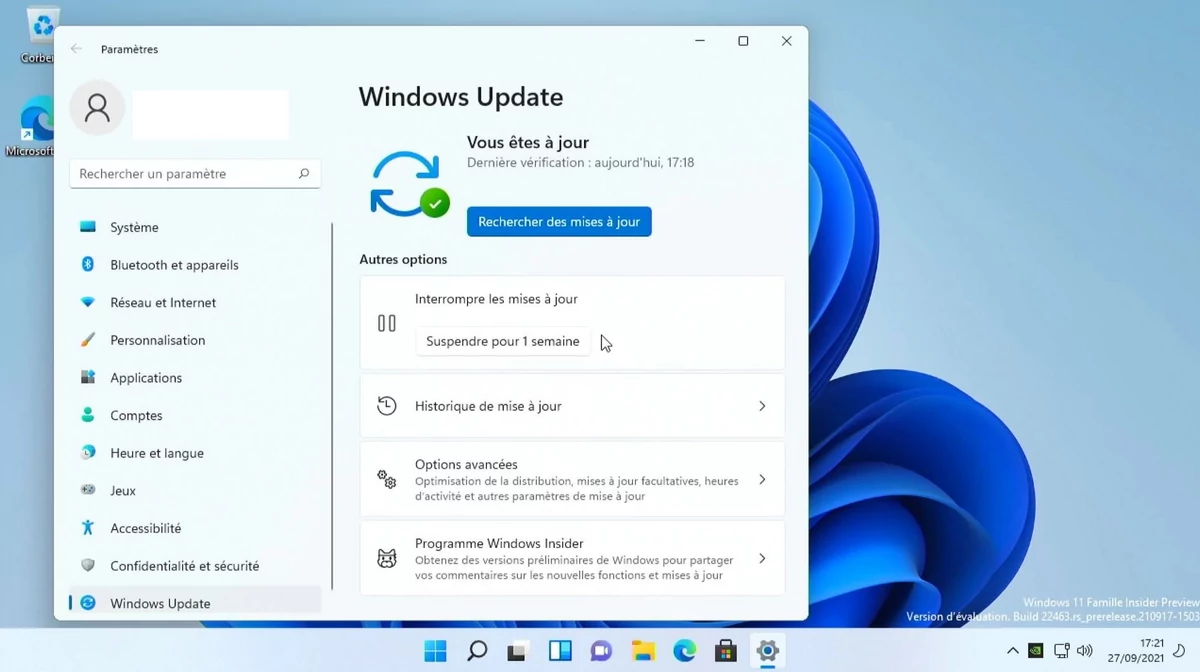Expand Historique de mise à jour
Screen dimensions: 1200x672
point(763,406)
